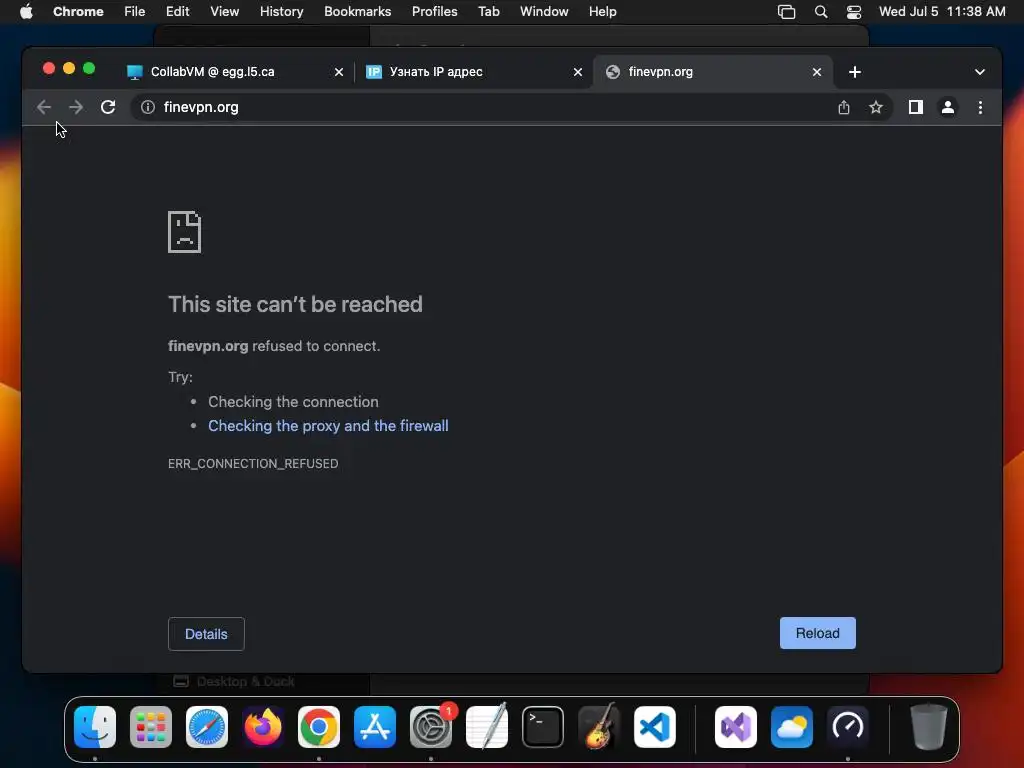Toggle the Chrome side panel icon
1024x768 pixels.
[916, 107]
